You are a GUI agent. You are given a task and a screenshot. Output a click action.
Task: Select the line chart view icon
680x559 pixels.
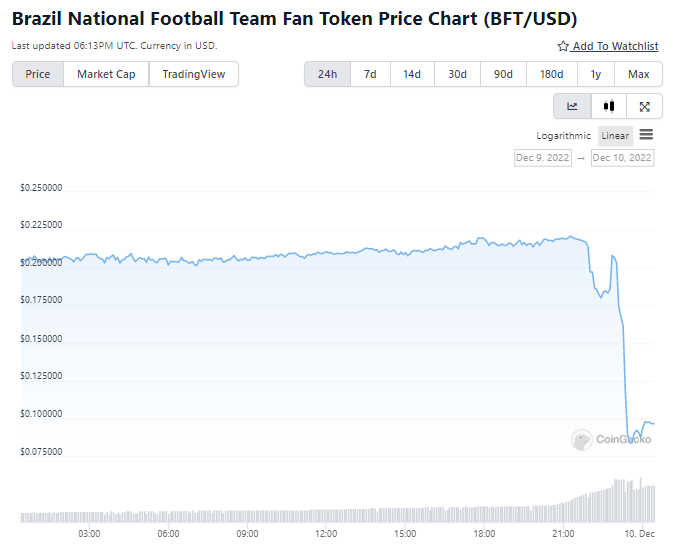point(572,106)
